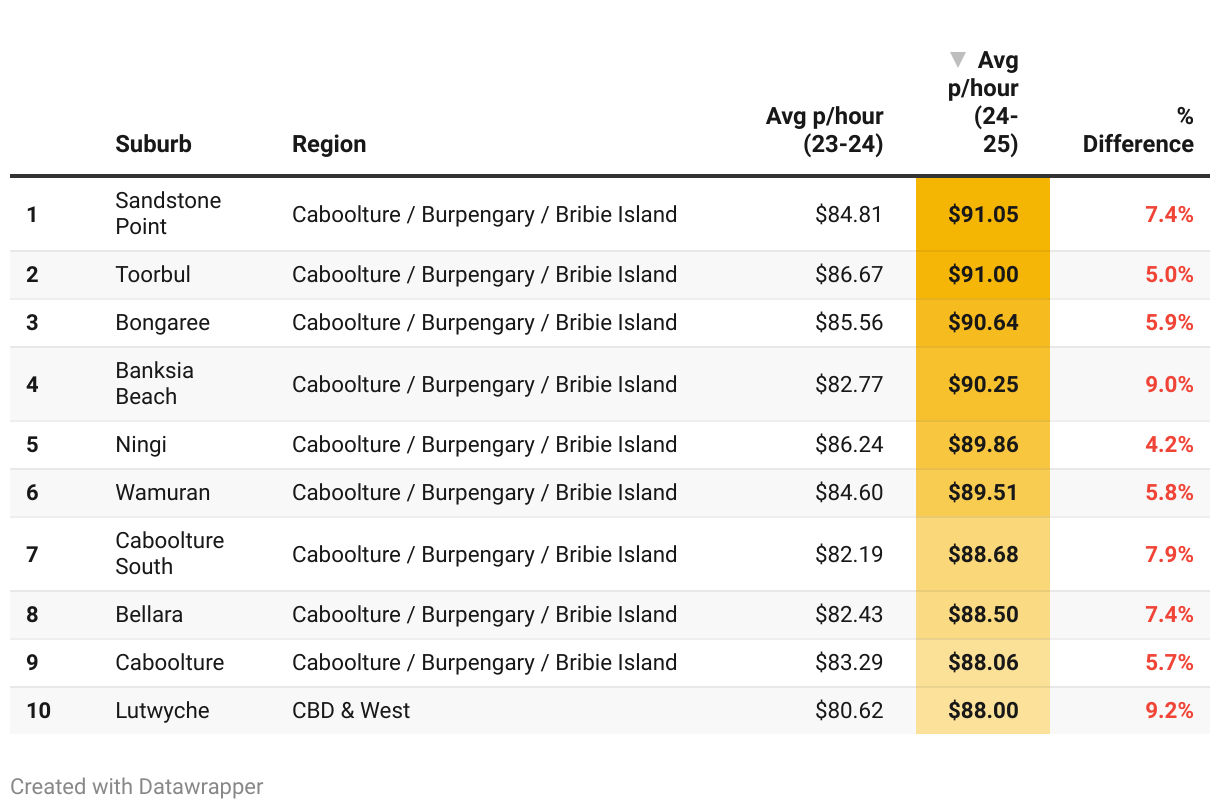1220x810 pixels.
Task: Click the Banksia Beach suburb cell
Action: [154, 384]
